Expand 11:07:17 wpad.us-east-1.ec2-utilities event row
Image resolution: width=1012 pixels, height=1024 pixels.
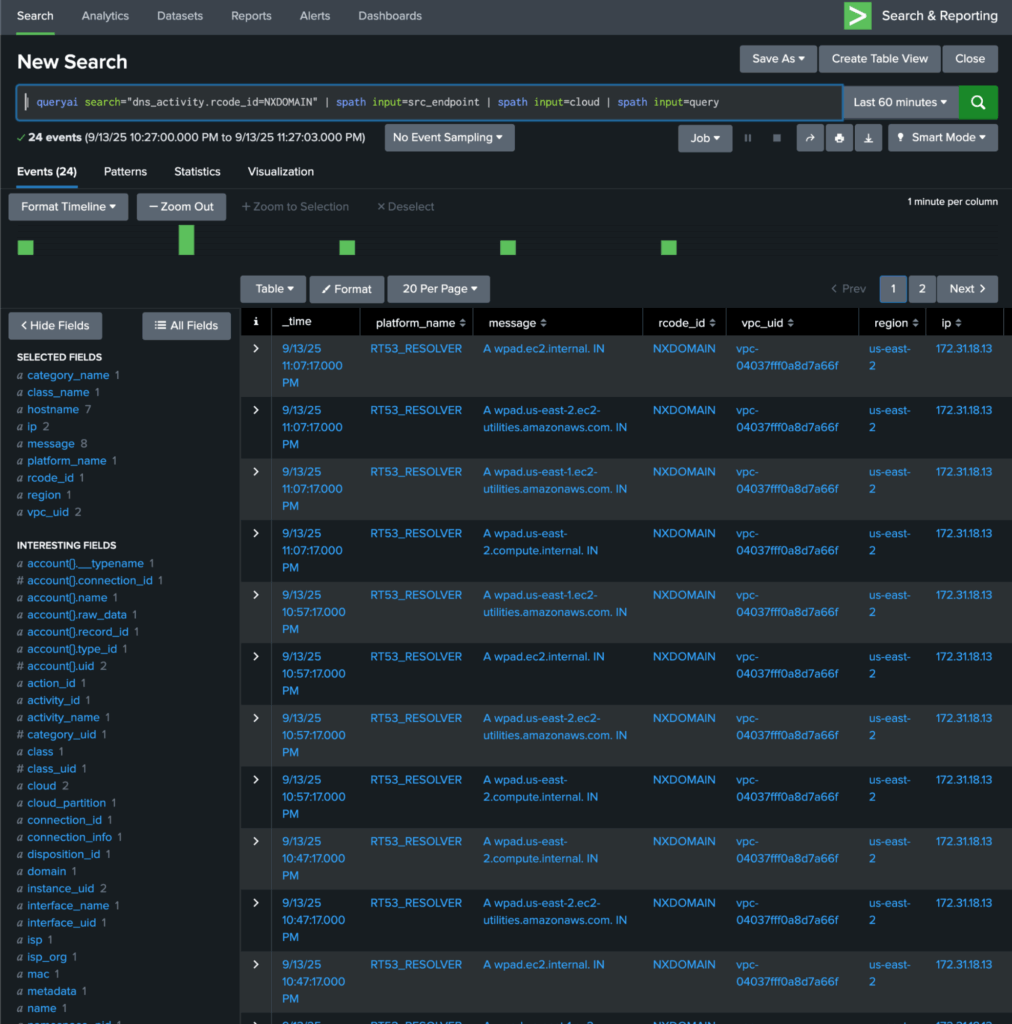click(256, 472)
